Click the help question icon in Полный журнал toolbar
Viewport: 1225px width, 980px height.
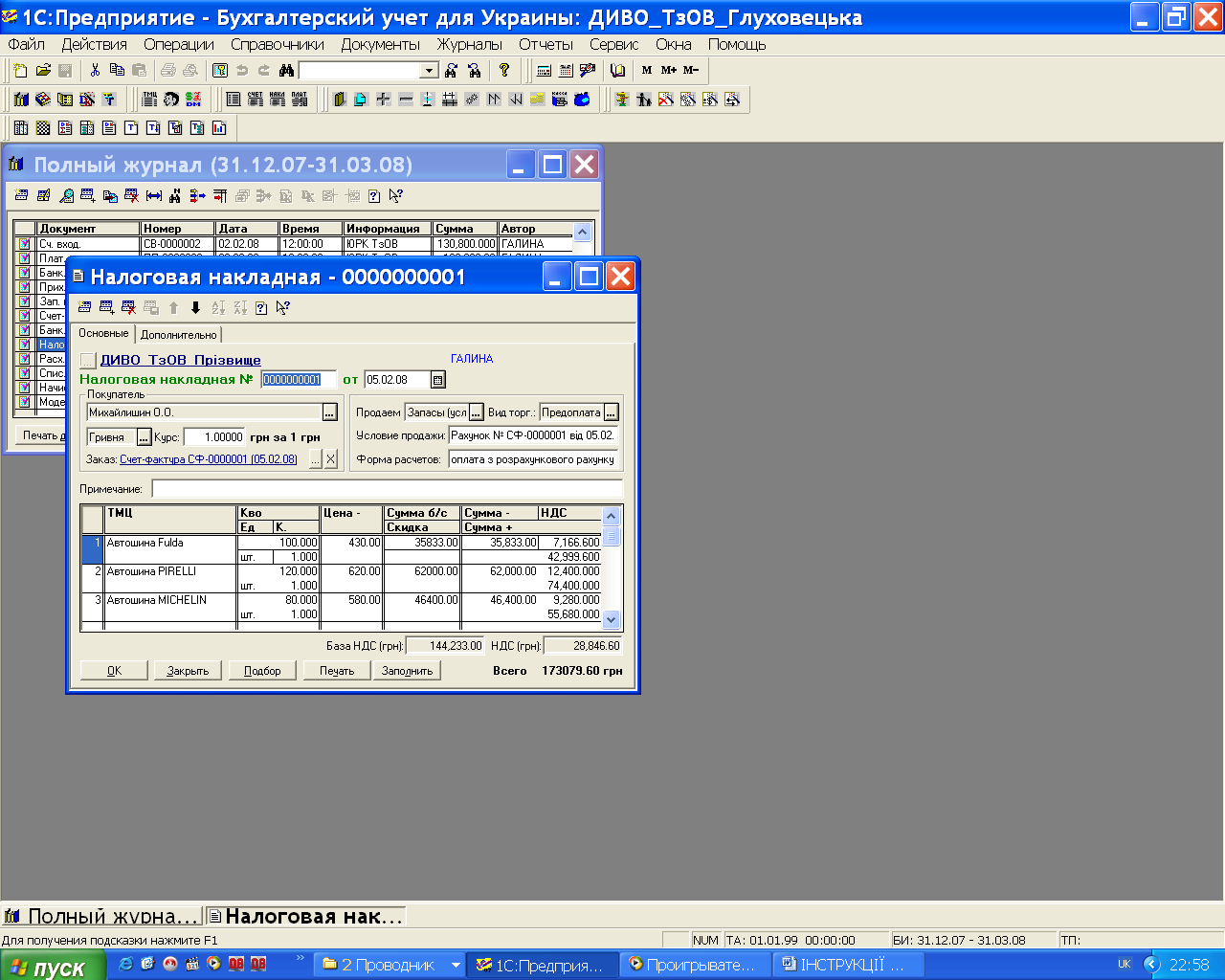374,195
